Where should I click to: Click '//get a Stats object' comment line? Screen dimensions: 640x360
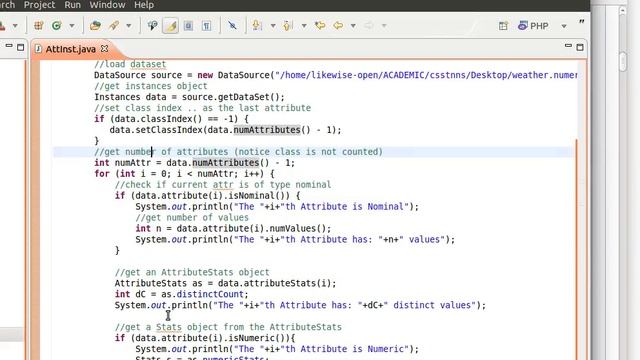[228, 327]
